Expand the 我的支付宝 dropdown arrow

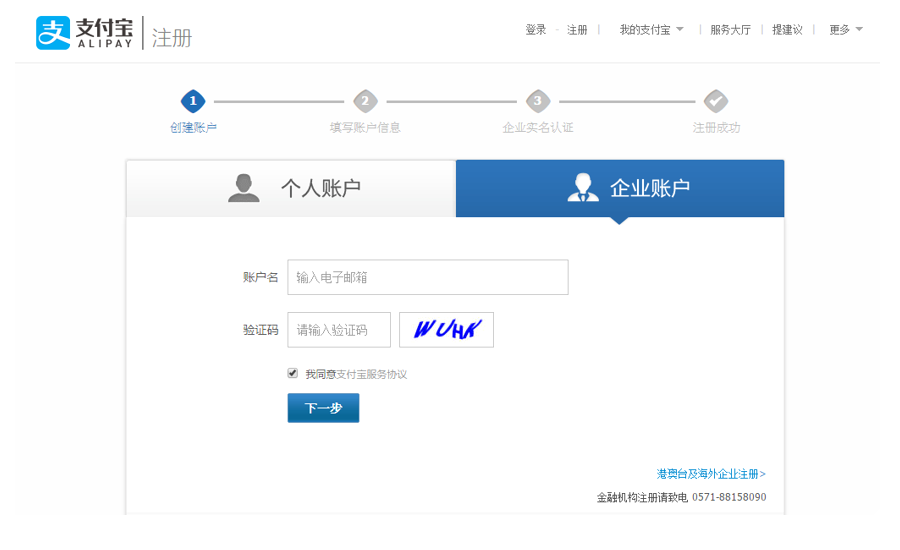coord(680,29)
